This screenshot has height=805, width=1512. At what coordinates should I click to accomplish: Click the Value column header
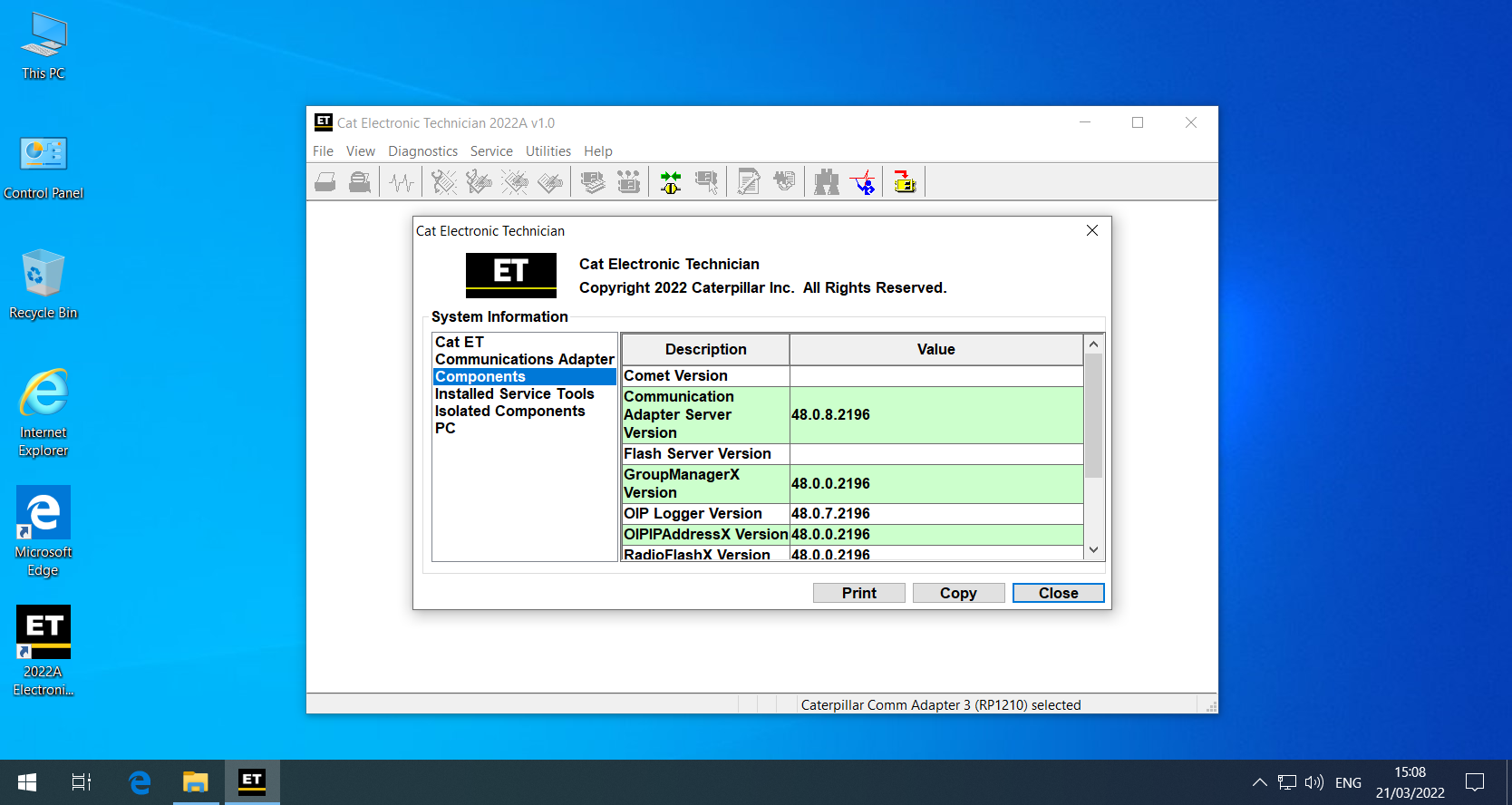pyautogui.click(x=936, y=349)
